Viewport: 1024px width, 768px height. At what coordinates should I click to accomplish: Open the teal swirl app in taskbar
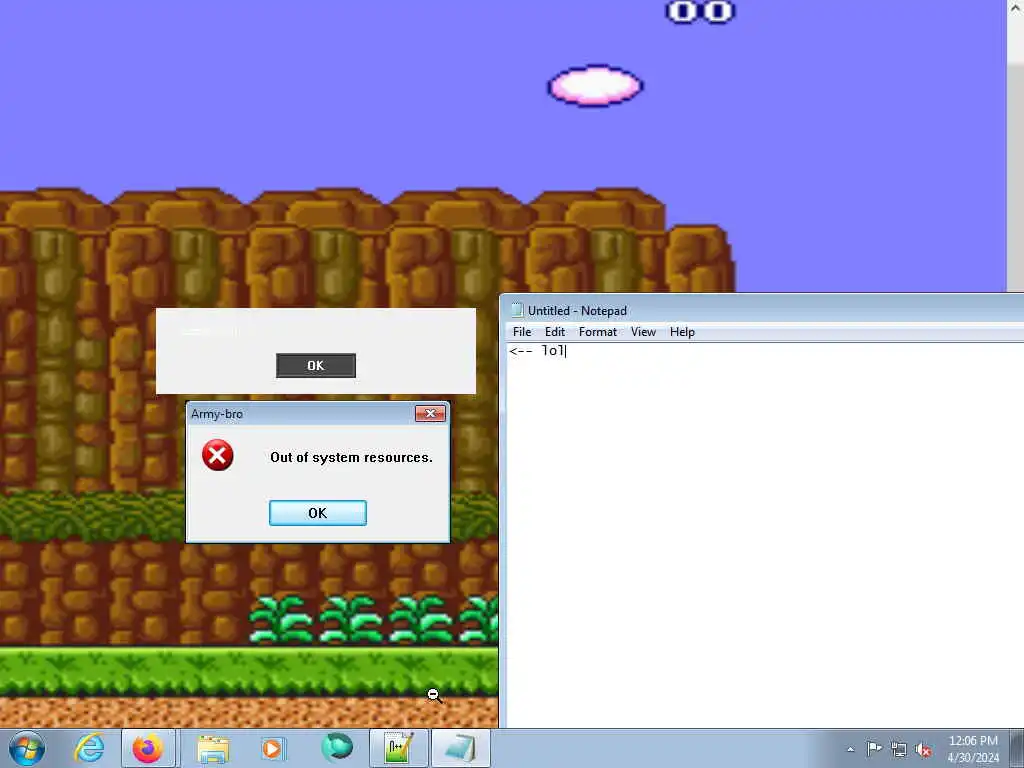337,748
